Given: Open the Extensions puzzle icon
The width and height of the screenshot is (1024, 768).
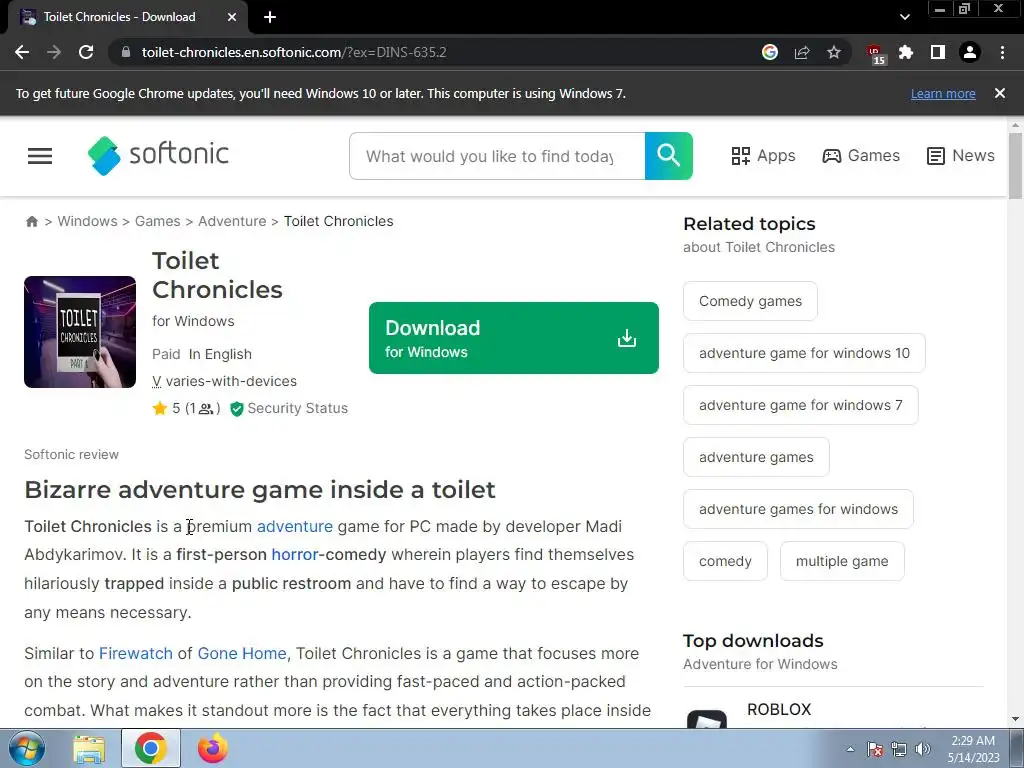Looking at the screenshot, I should coord(906,52).
